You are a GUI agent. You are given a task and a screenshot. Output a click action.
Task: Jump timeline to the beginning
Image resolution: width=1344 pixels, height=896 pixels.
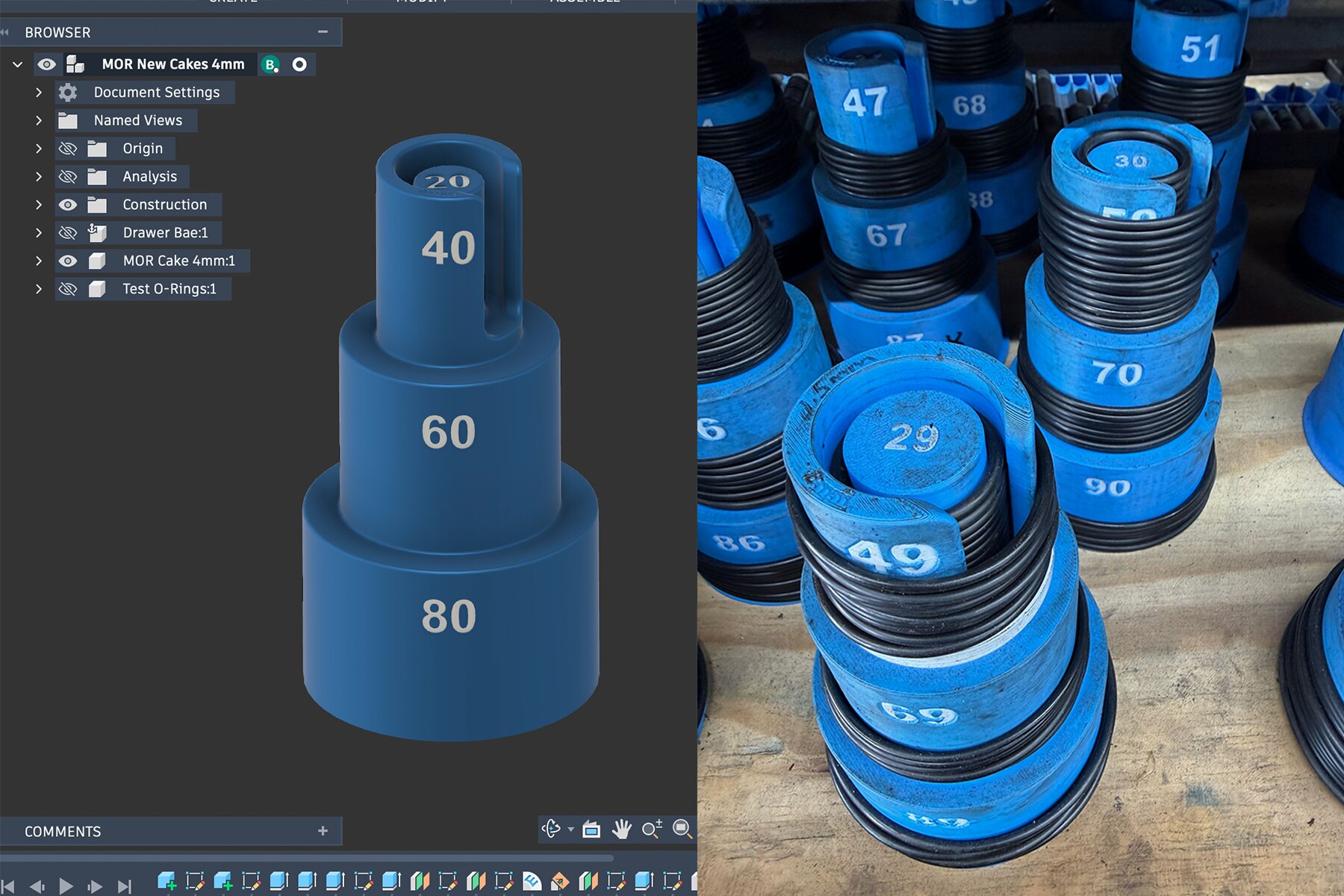tap(8, 886)
